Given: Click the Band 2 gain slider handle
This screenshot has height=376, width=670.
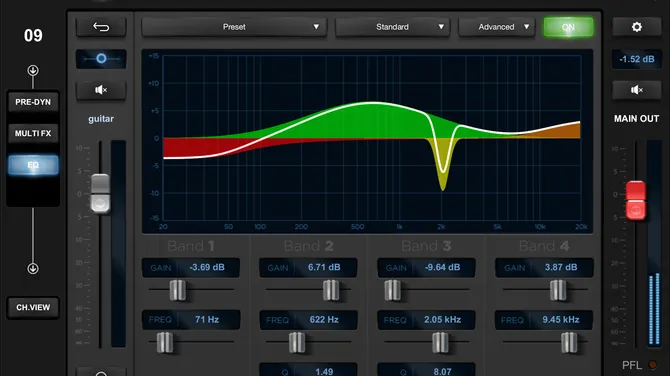Looking at the screenshot, I should [331, 290].
